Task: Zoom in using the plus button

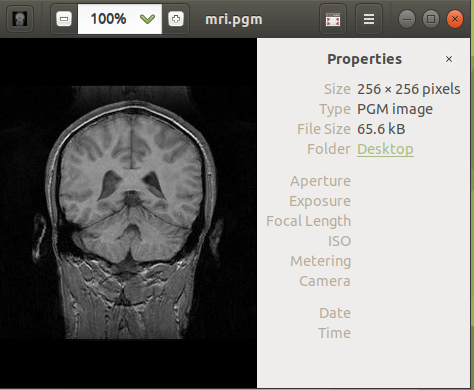Action: click(x=176, y=19)
